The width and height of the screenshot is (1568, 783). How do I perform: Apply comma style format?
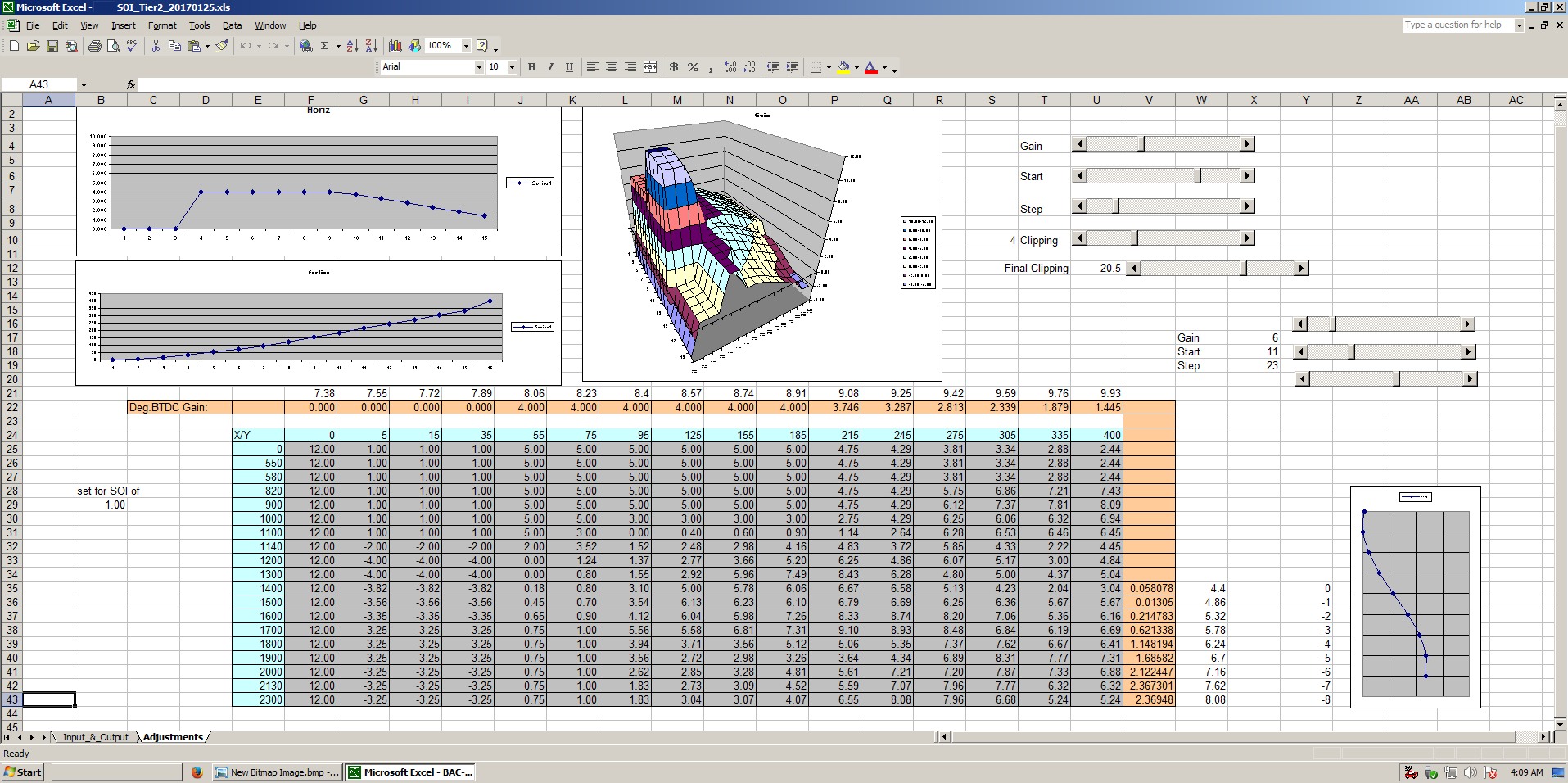[712, 67]
